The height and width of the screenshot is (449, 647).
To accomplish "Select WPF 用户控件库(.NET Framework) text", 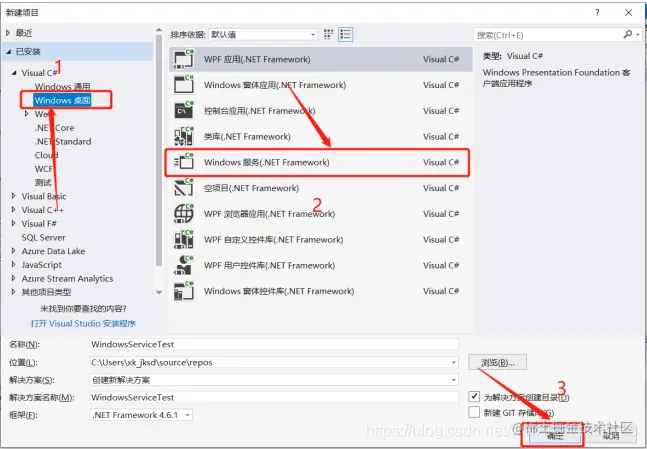I will pyautogui.click(x=269, y=265).
